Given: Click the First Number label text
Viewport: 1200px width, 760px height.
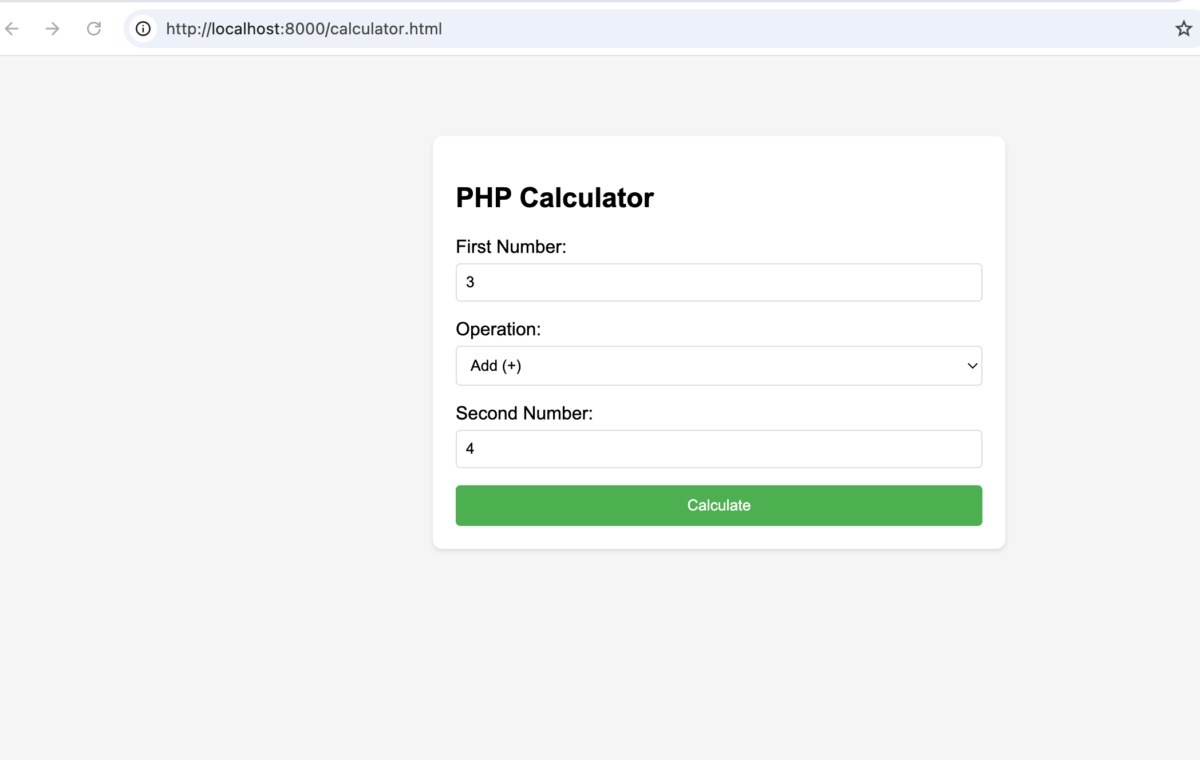Looking at the screenshot, I should pos(511,246).
